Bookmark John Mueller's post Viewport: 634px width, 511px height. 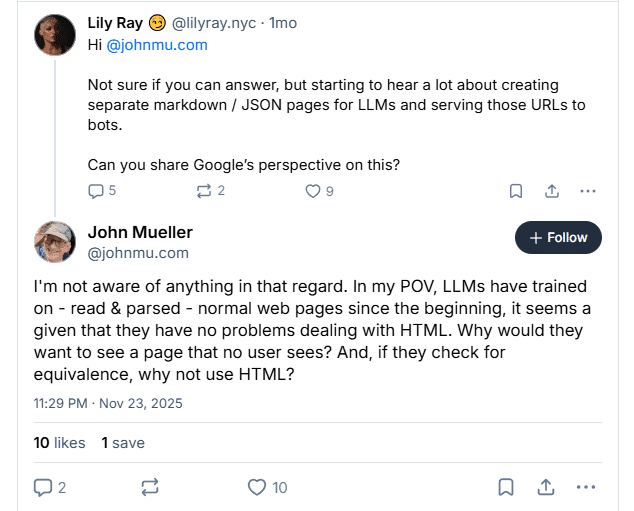(507, 487)
